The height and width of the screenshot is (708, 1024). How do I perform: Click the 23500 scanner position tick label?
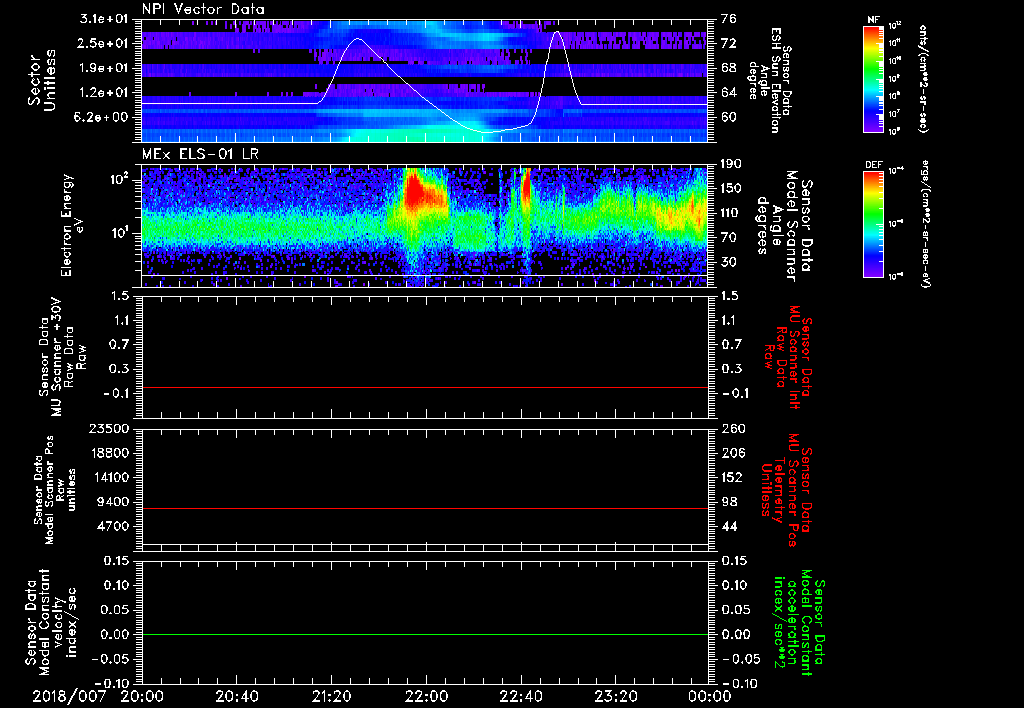coord(108,428)
